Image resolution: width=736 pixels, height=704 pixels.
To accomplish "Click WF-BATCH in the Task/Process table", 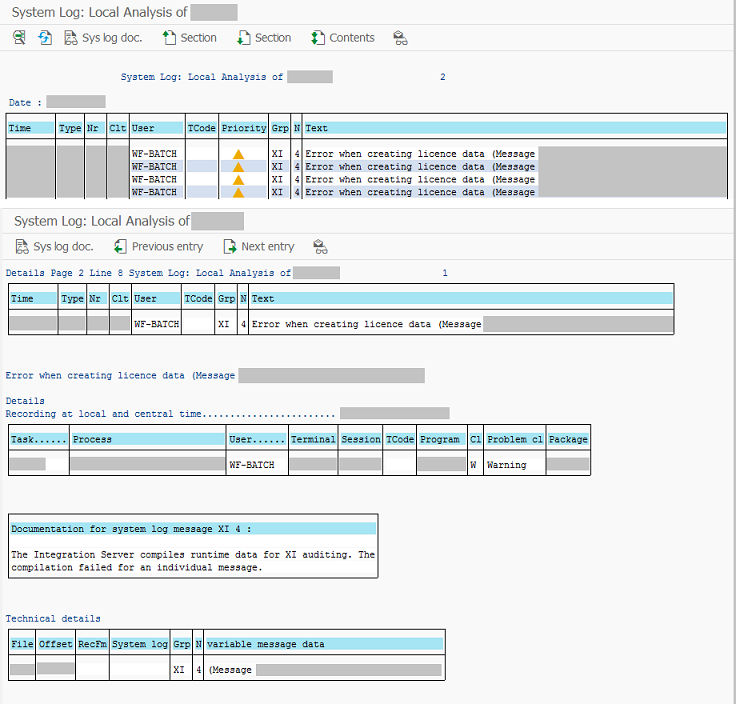I will pyautogui.click(x=252, y=465).
